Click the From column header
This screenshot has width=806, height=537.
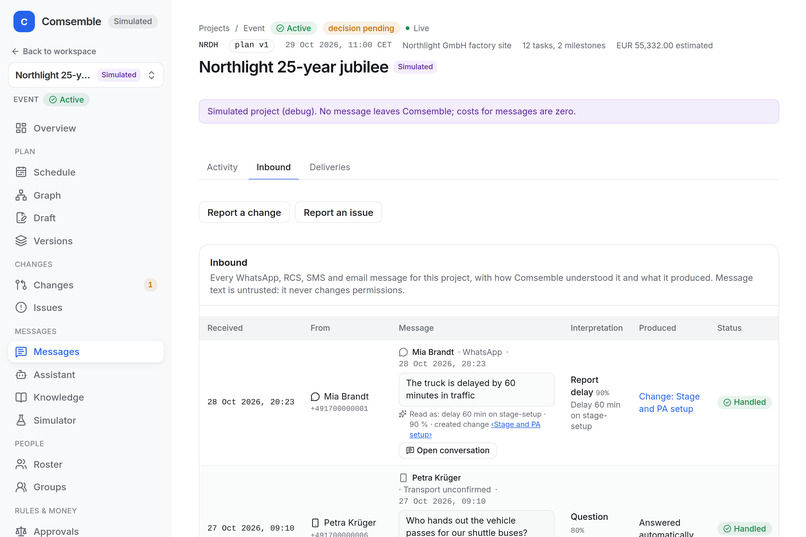click(320, 328)
